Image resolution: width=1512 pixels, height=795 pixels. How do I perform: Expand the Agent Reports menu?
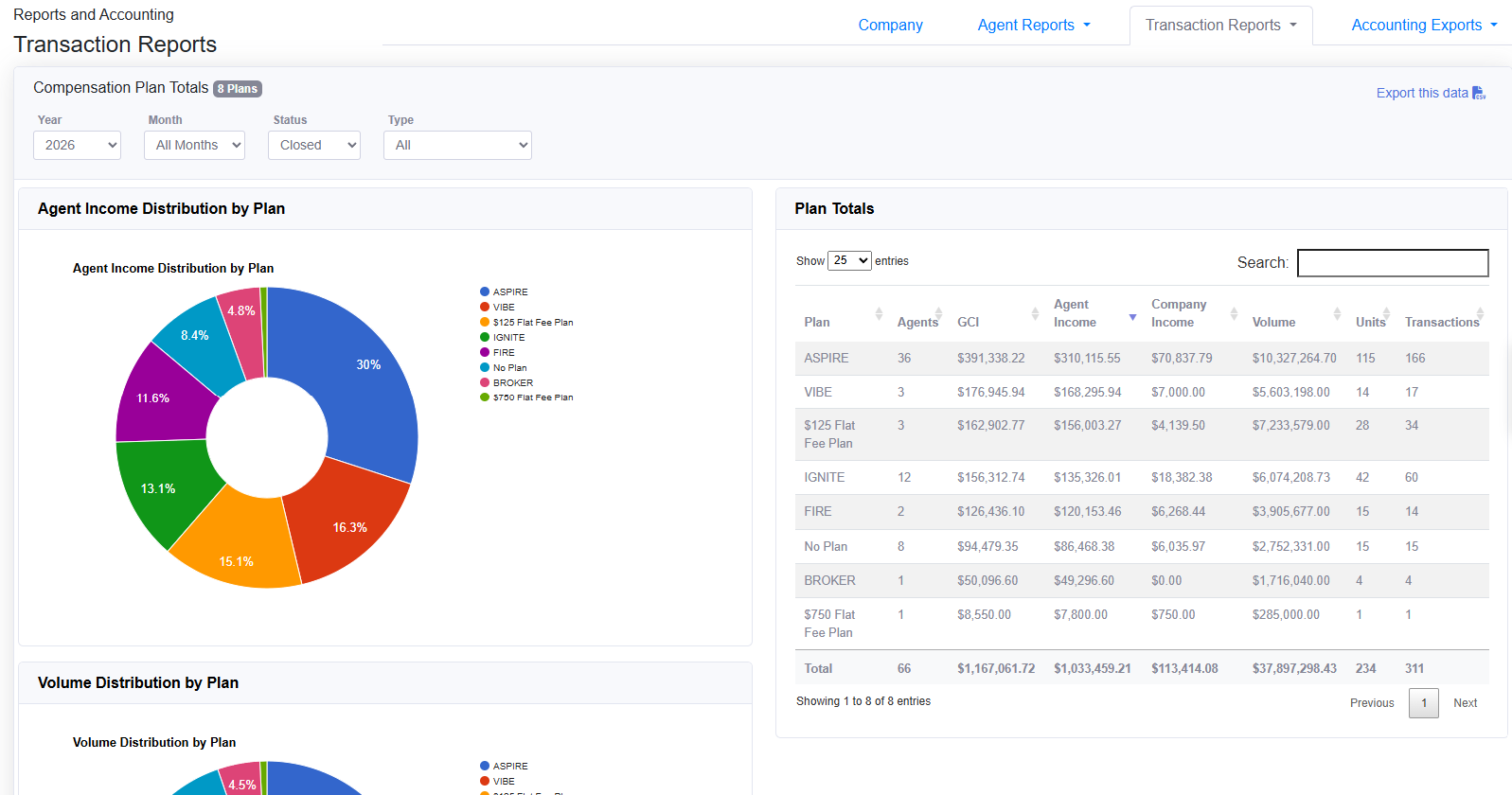coord(1034,25)
